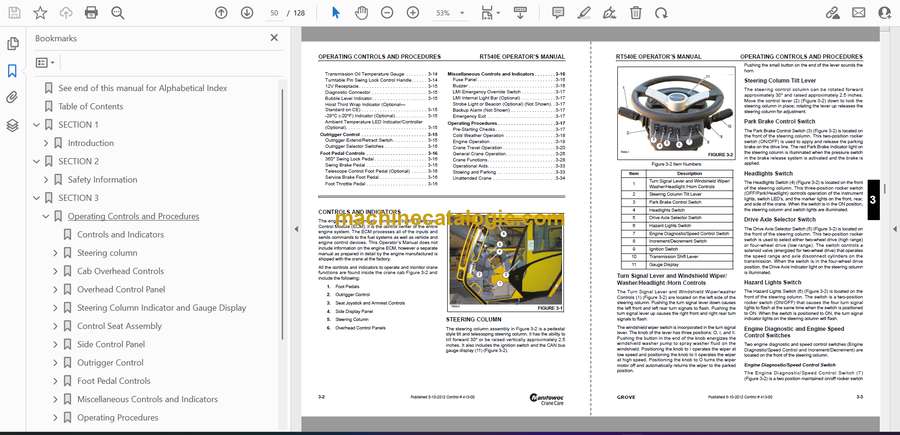Open the Layers panel icon
This screenshot has height=435, width=900.
[x=12, y=126]
